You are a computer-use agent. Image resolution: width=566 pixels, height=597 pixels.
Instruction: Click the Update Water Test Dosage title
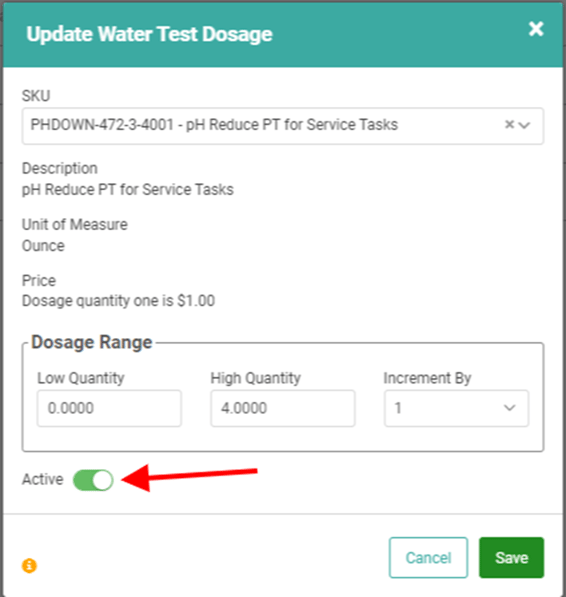coord(149,34)
